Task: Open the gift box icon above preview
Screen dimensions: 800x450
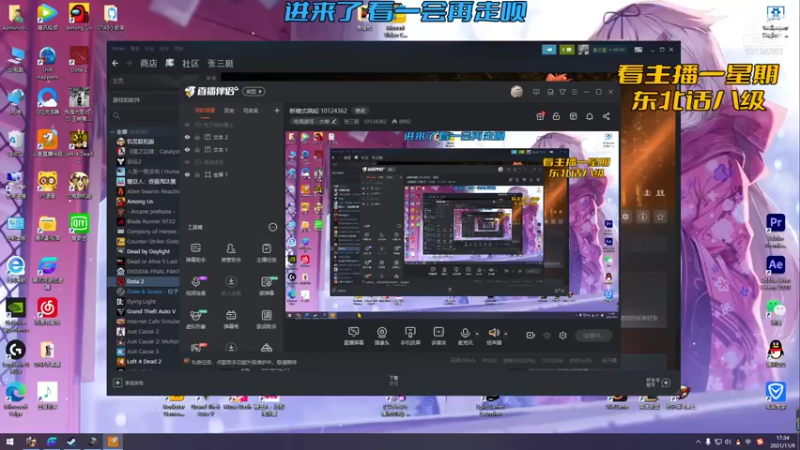Action: (x=540, y=116)
